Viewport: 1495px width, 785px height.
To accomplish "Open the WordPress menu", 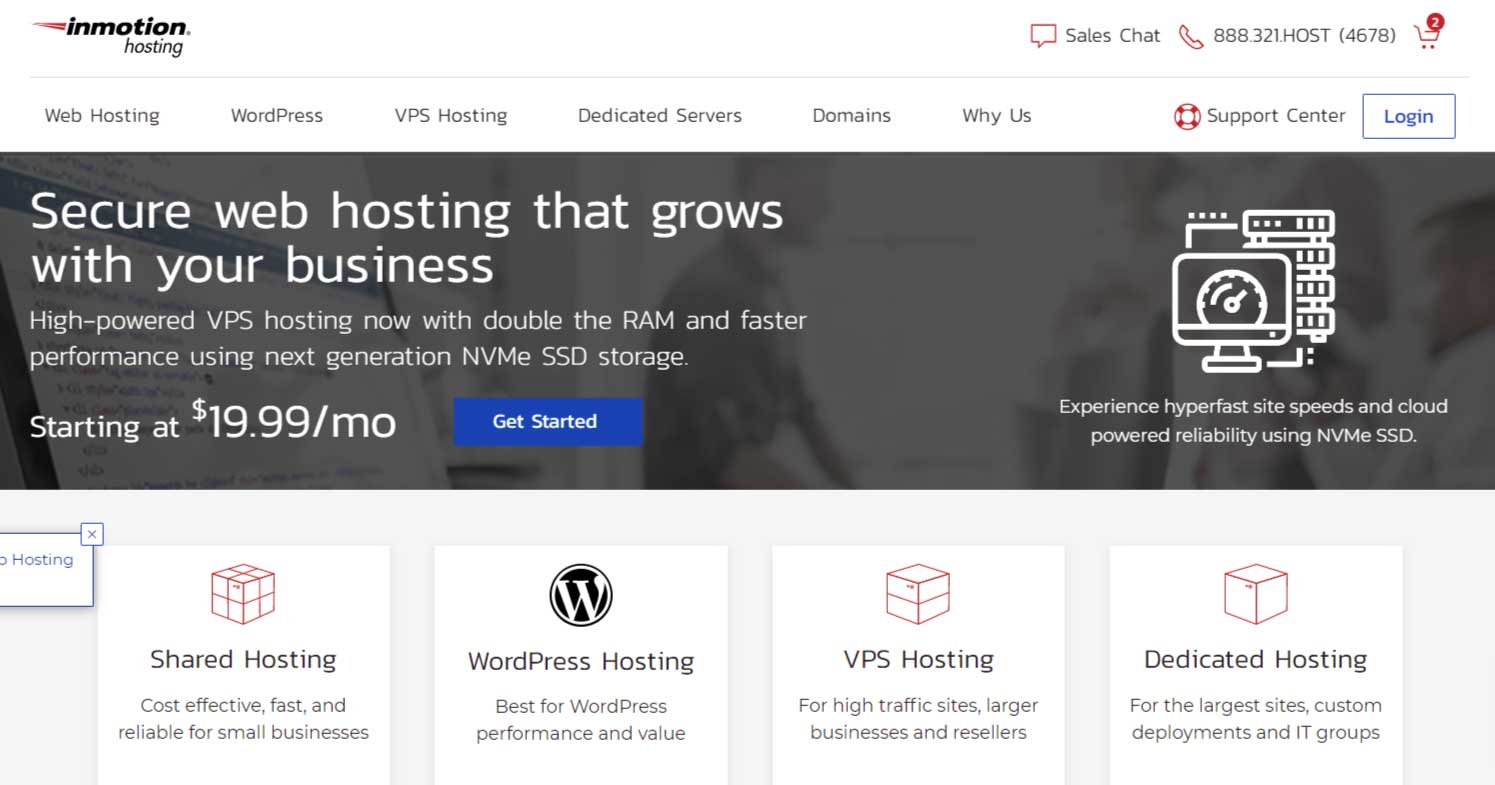I will (x=277, y=116).
